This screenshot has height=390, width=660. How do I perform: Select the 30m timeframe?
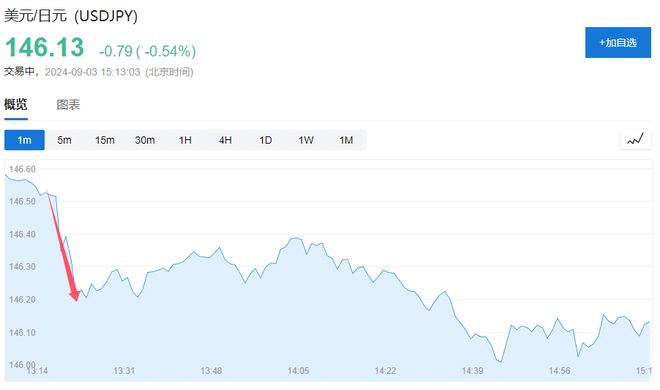145,140
